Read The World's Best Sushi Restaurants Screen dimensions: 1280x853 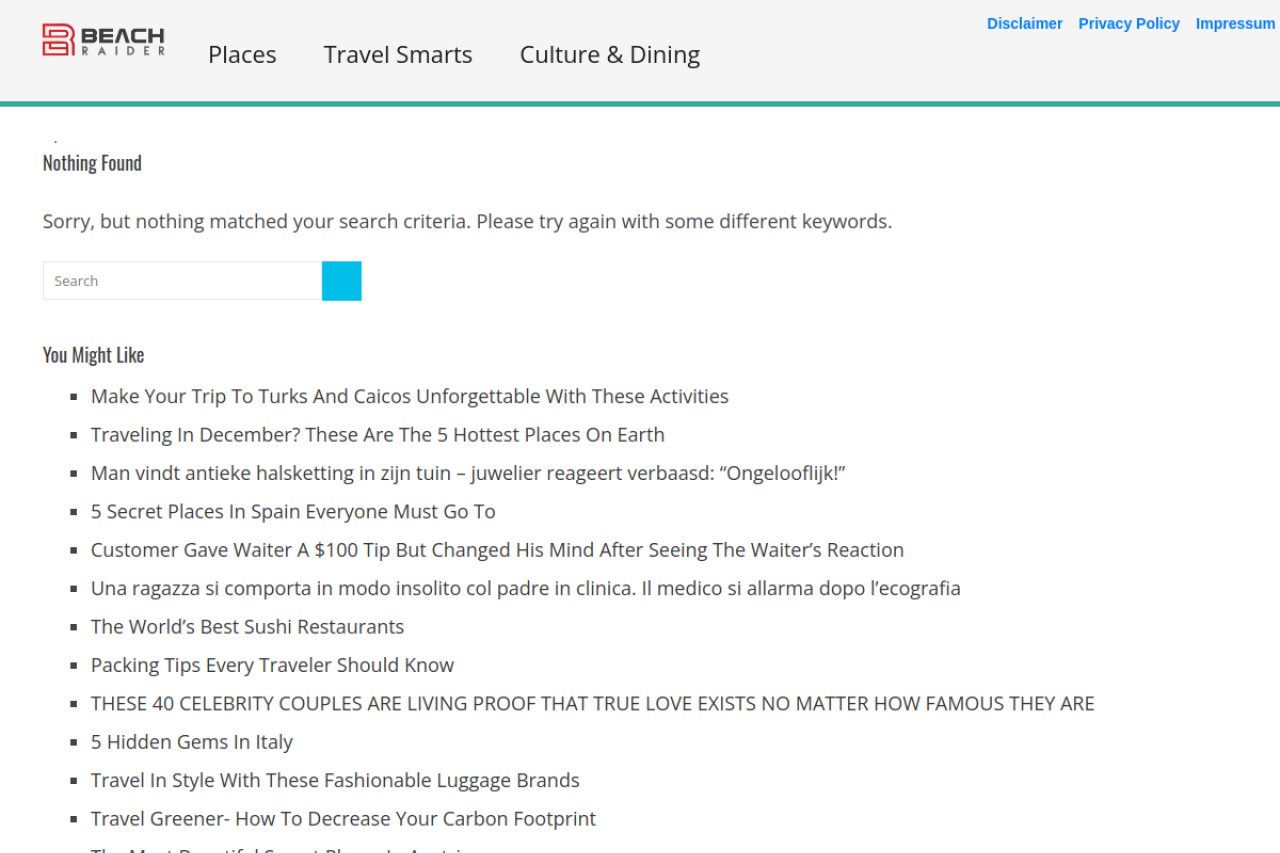[247, 627]
